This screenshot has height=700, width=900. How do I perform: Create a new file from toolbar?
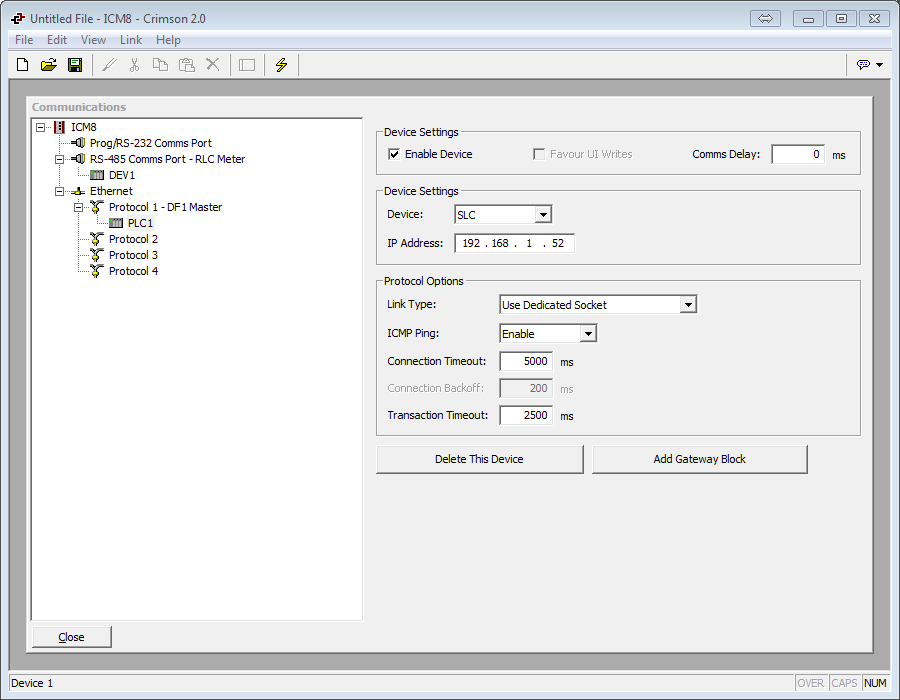pos(22,65)
